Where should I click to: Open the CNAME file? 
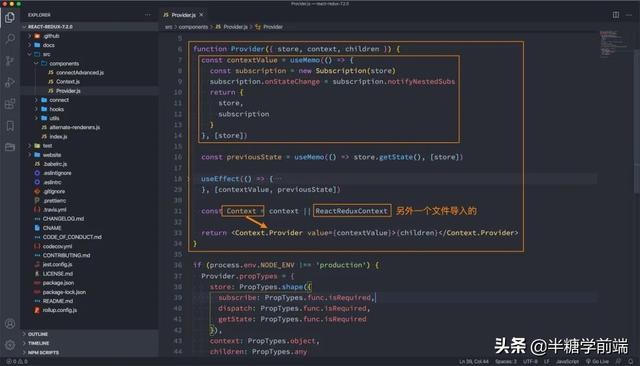tap(90, 228)
